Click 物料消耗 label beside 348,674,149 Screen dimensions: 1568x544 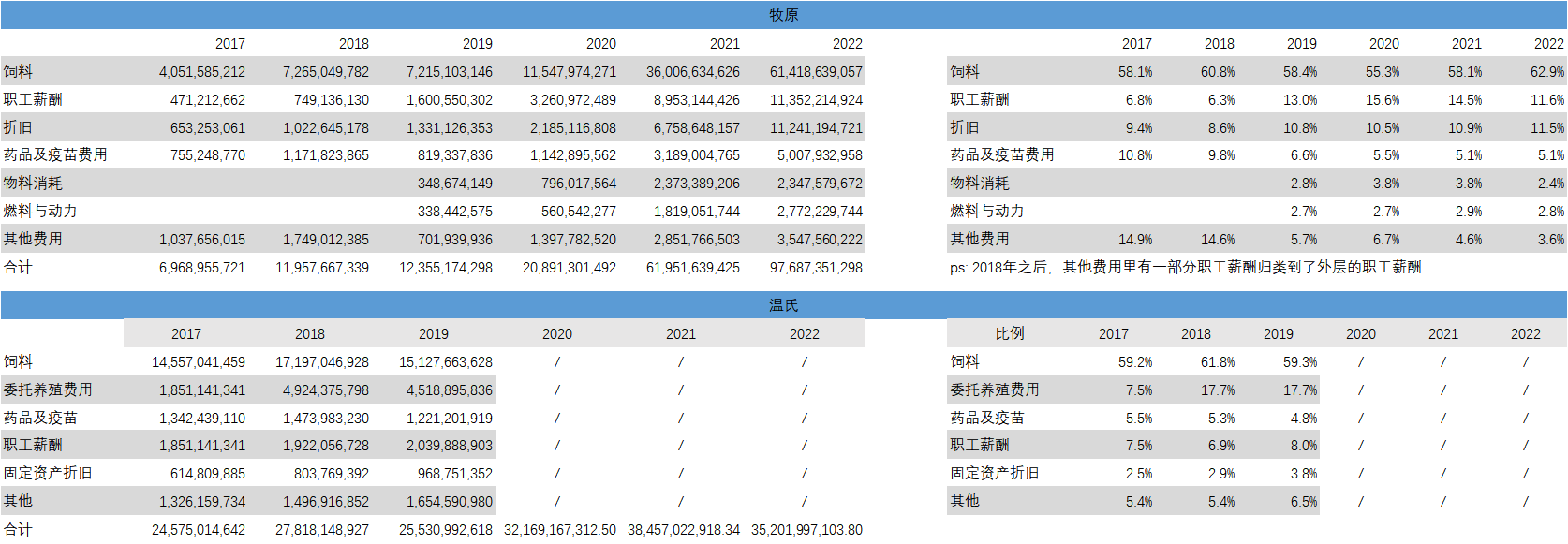(x=33, y=184)
